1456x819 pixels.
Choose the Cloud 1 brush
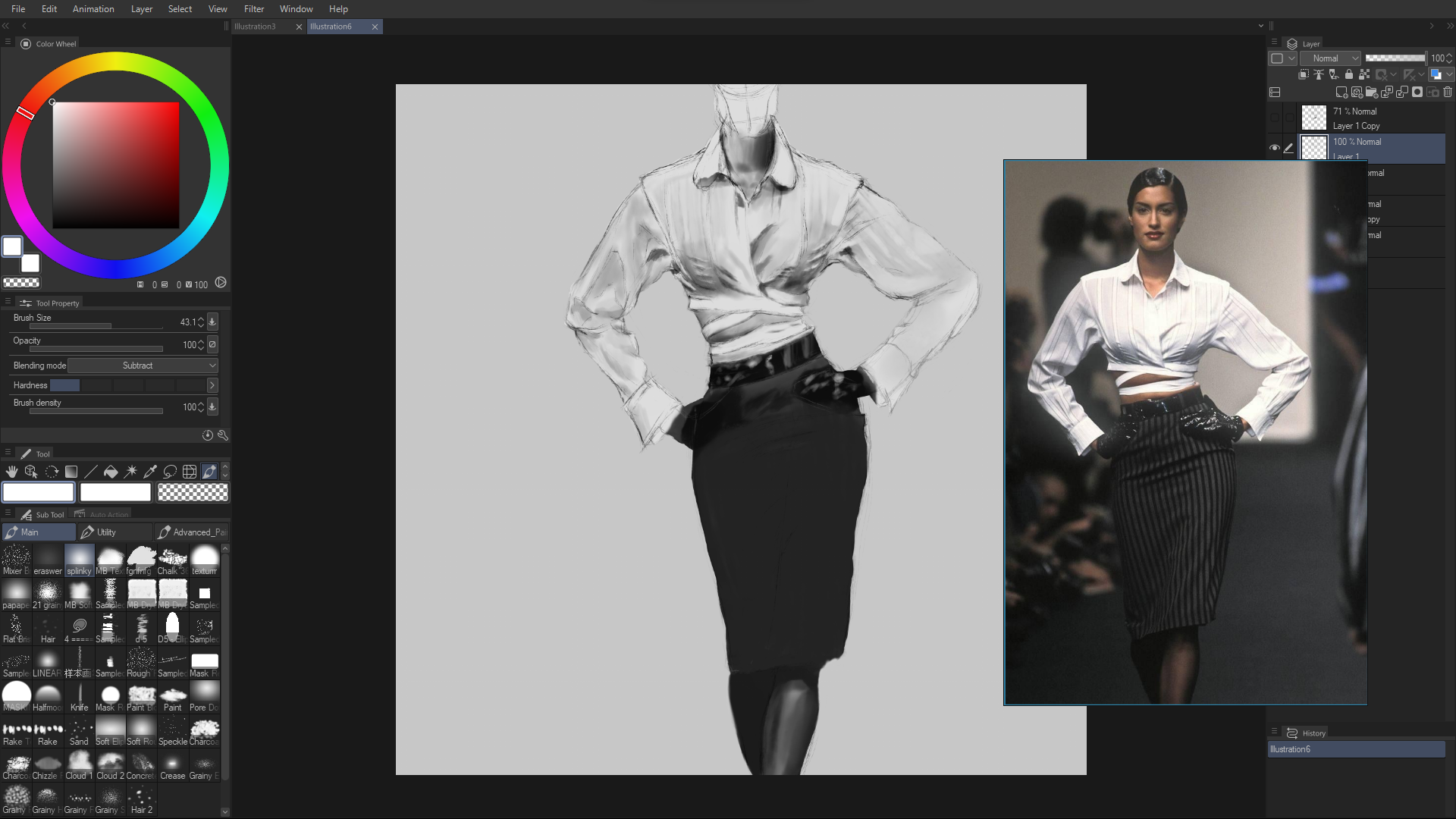pyautogui.click(x=79, y=765)
